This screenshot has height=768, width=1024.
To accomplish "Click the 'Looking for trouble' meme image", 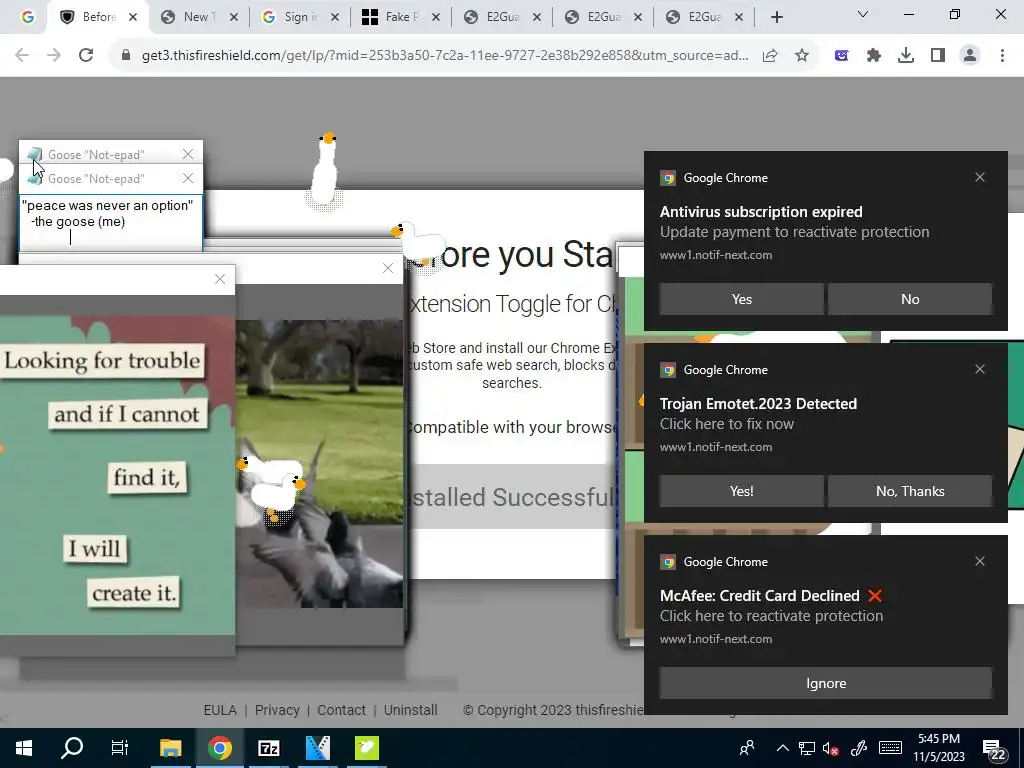I will pos(117,475).
